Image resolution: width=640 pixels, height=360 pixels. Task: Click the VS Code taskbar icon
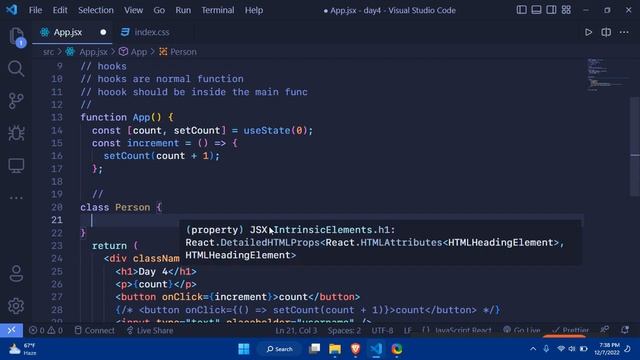[376, 349]
